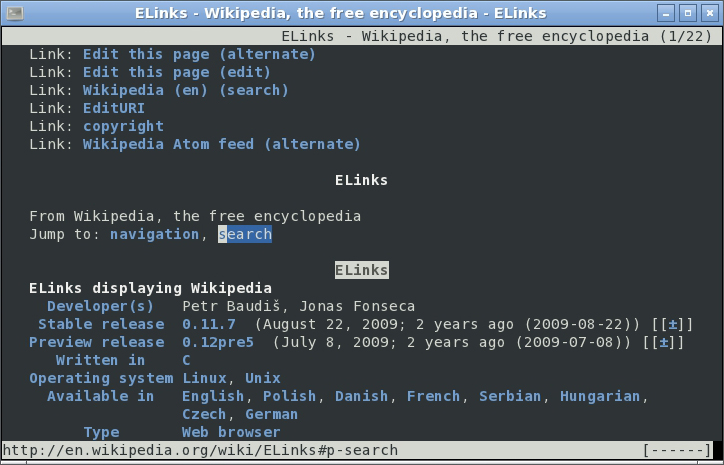Screen dimensions: 724x465
Task: Follow the French language link
Action: pos(434,397)
